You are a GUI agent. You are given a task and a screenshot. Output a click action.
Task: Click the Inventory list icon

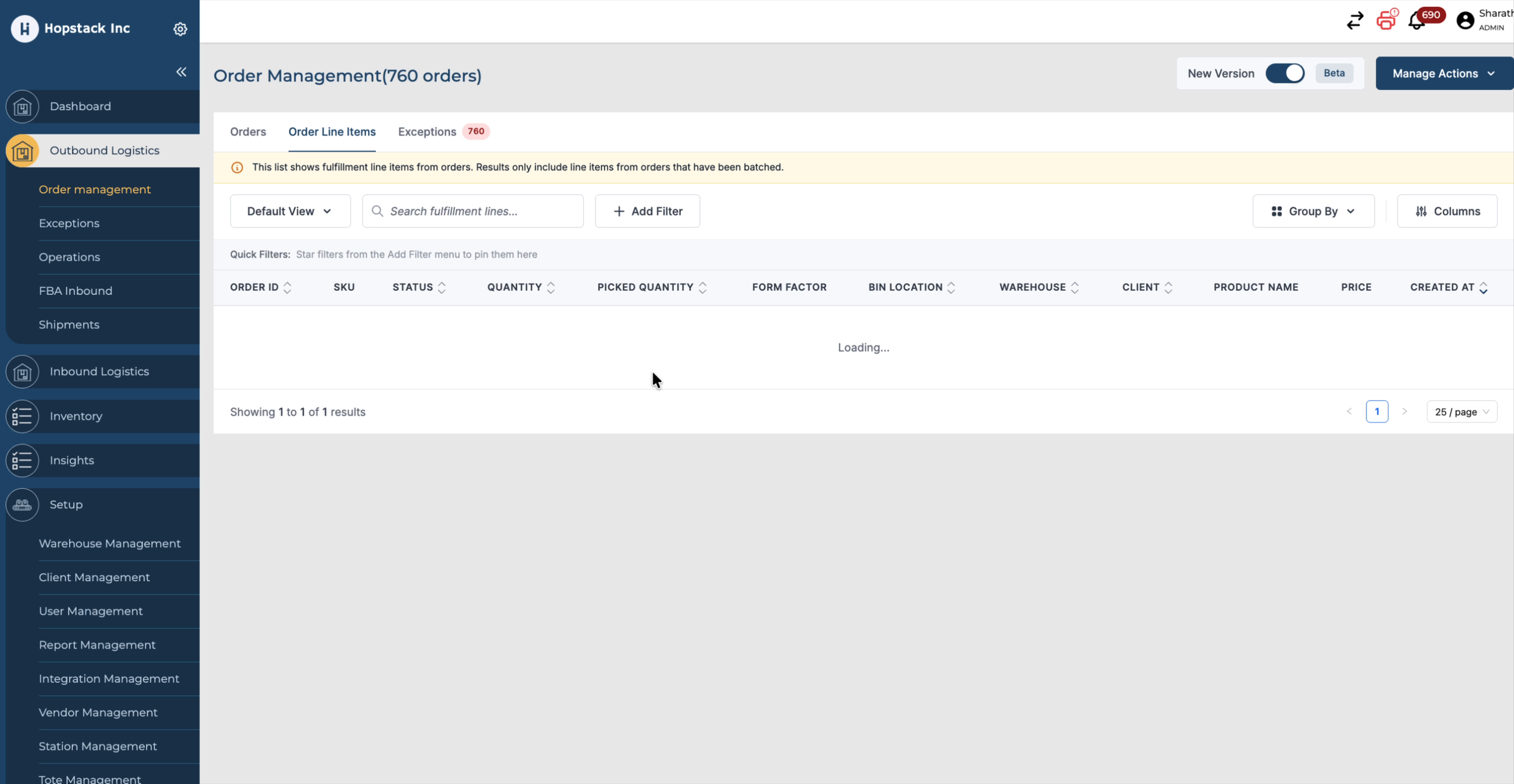[x=22, y=416]
